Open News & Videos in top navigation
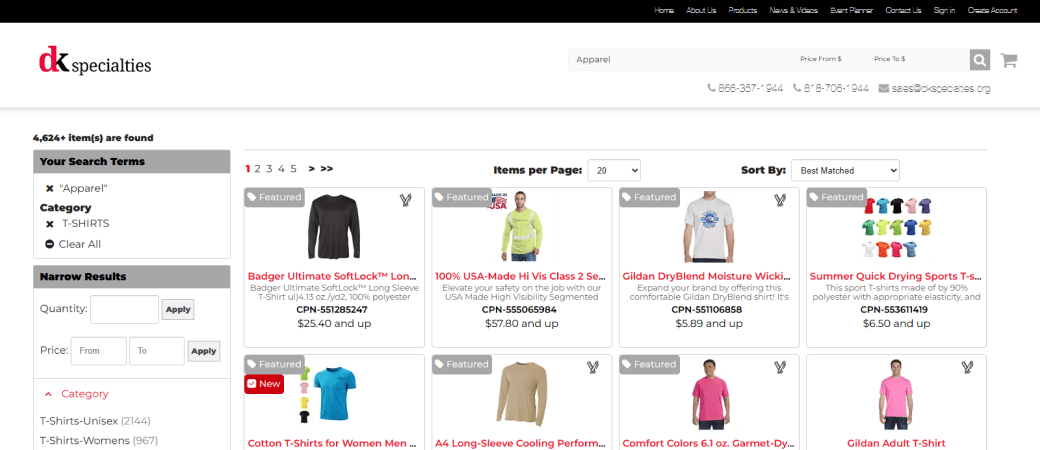 coord(794,11)
